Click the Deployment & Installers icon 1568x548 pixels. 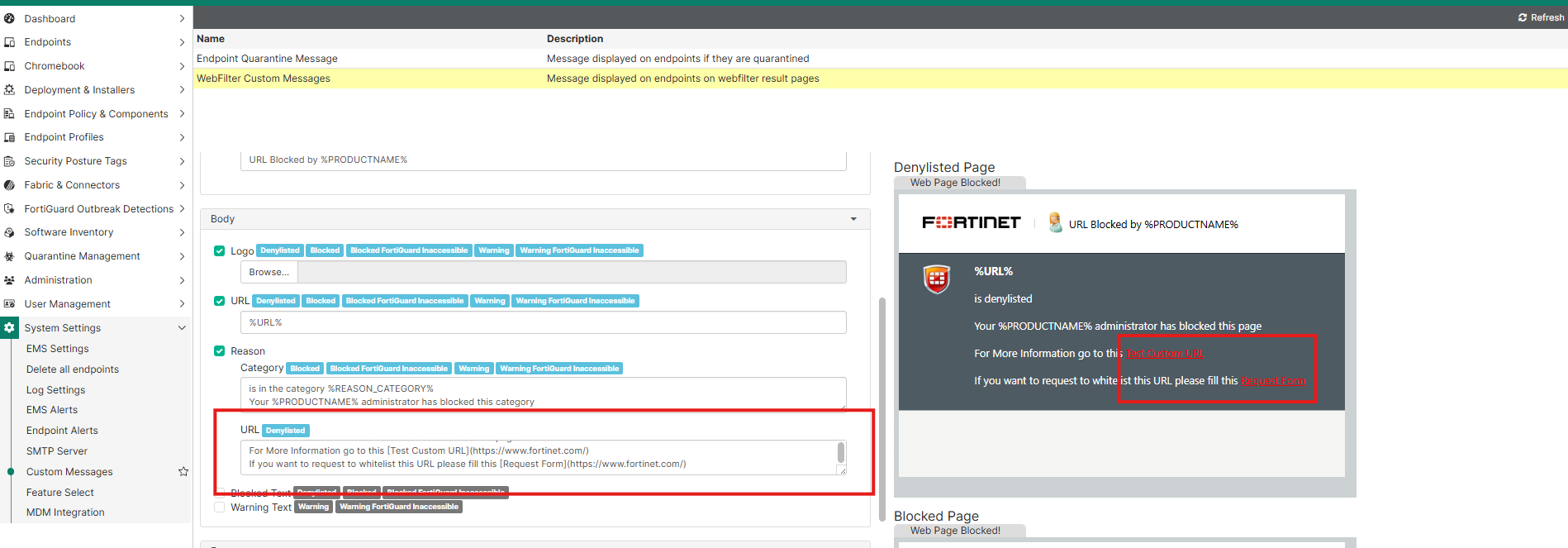coord(9,90)
